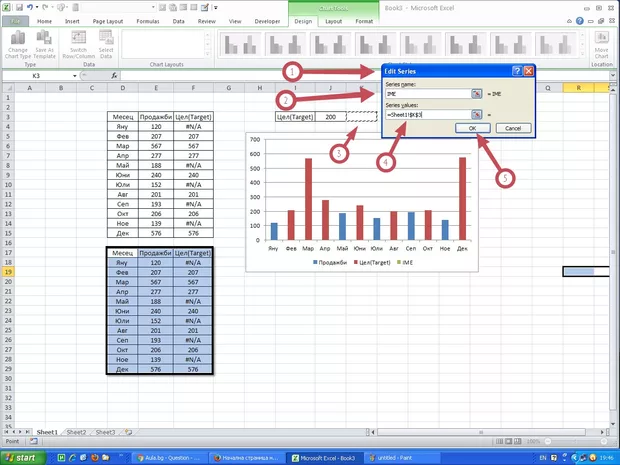This screenshot has width=620, height=465.
Task: Click the Продажби legend entry in chart
Action: [330, 263]
